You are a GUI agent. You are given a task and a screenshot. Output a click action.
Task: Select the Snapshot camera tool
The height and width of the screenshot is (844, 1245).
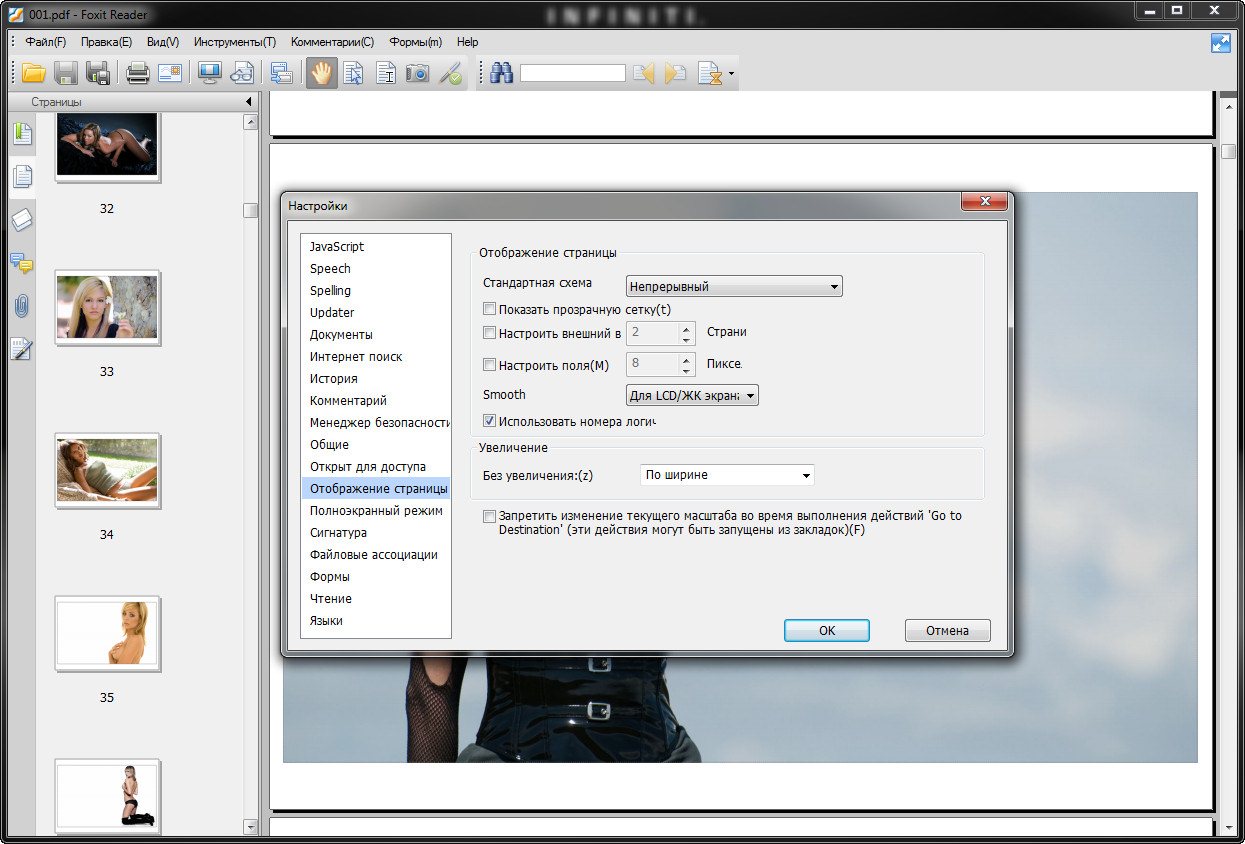pos(417,73)
